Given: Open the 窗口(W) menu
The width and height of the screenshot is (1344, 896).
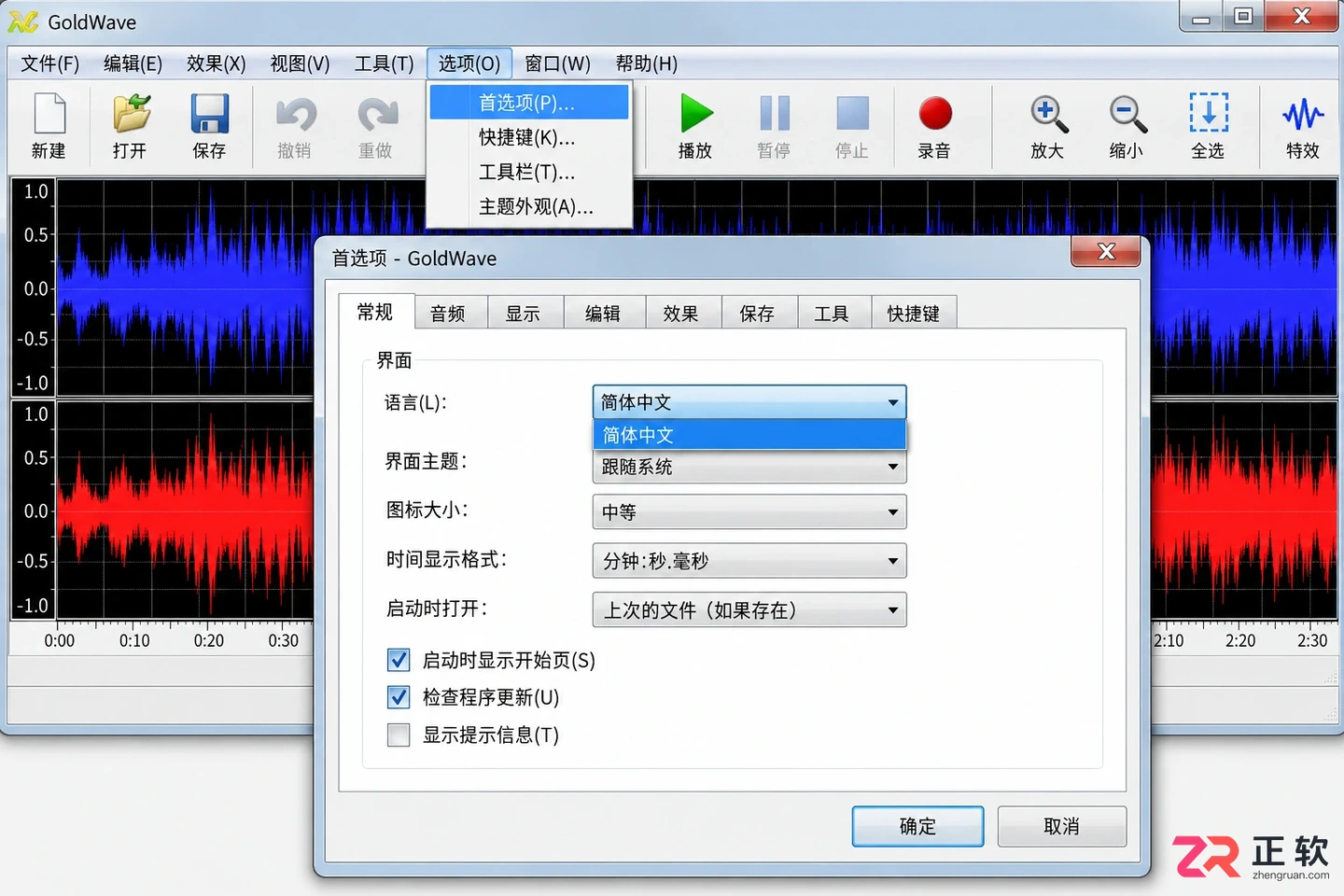Looking at the screenshot, I should point(557,63).
